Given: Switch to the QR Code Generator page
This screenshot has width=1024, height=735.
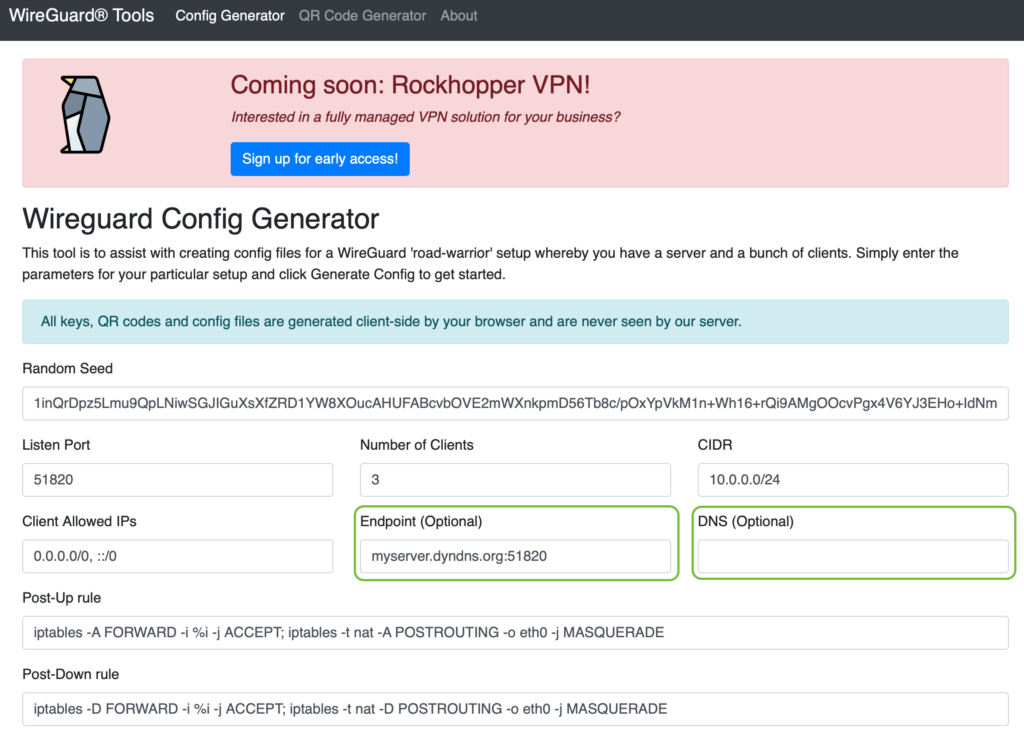Looking at the screenshot, I should (362, 16).
